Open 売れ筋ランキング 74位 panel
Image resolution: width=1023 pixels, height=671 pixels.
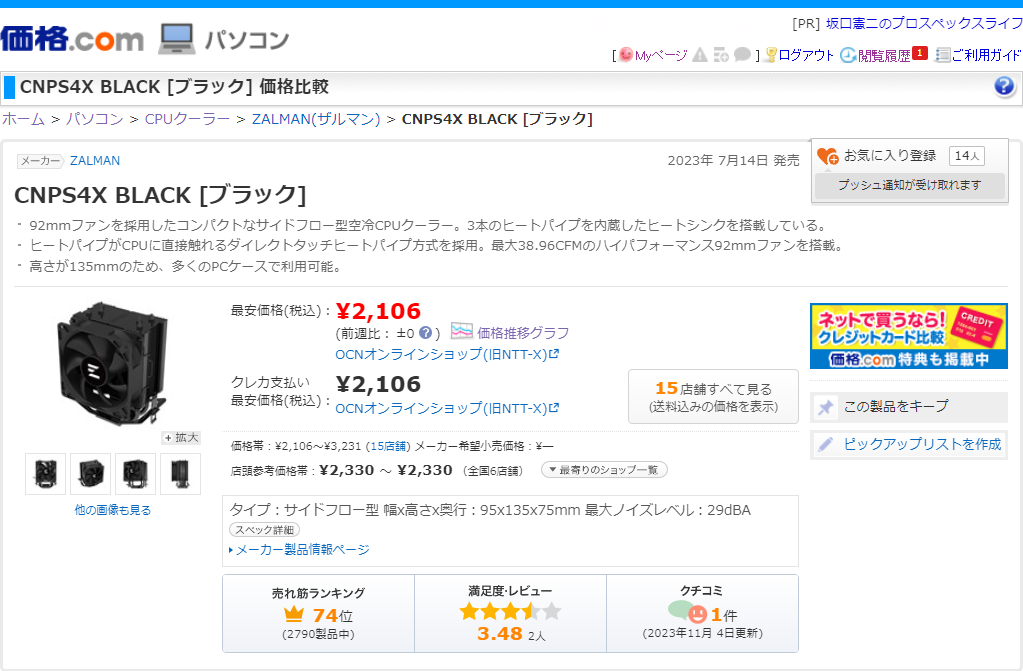(318, 614)
